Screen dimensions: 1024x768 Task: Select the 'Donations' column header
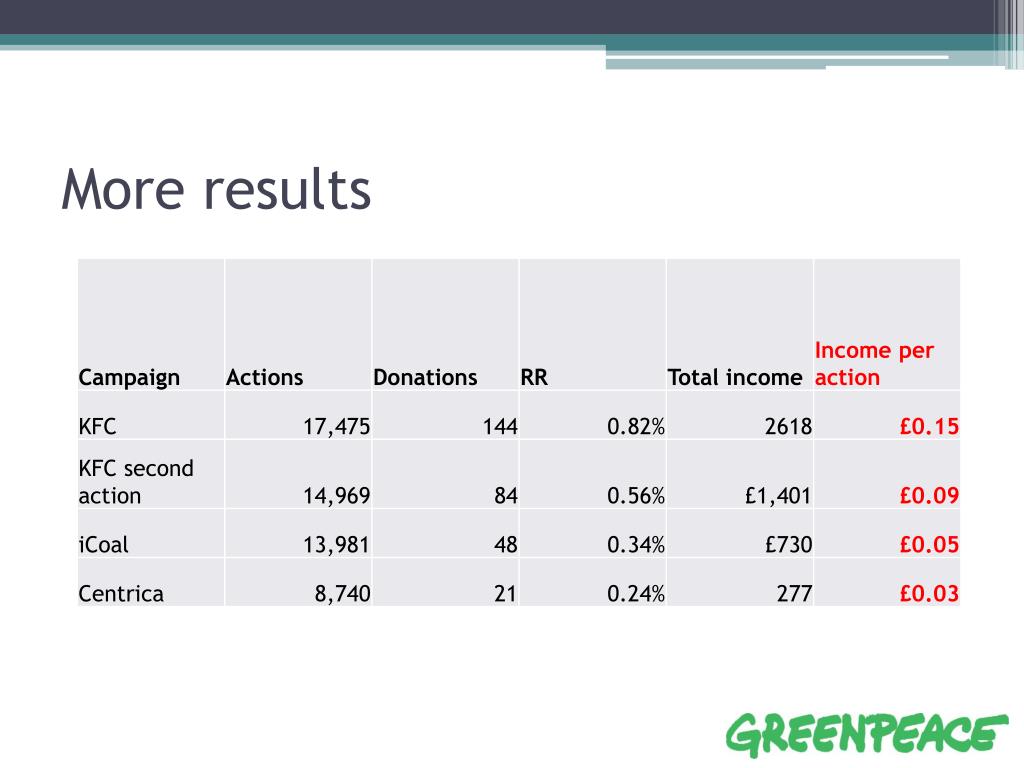coord(425,377)
